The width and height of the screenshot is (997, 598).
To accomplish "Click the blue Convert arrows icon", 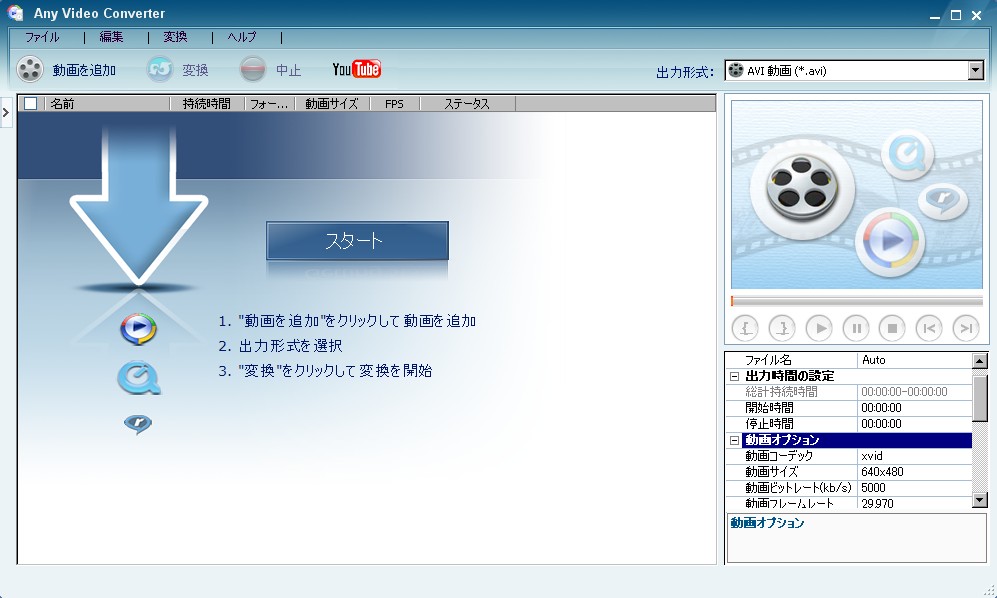I will pos(160,69).
